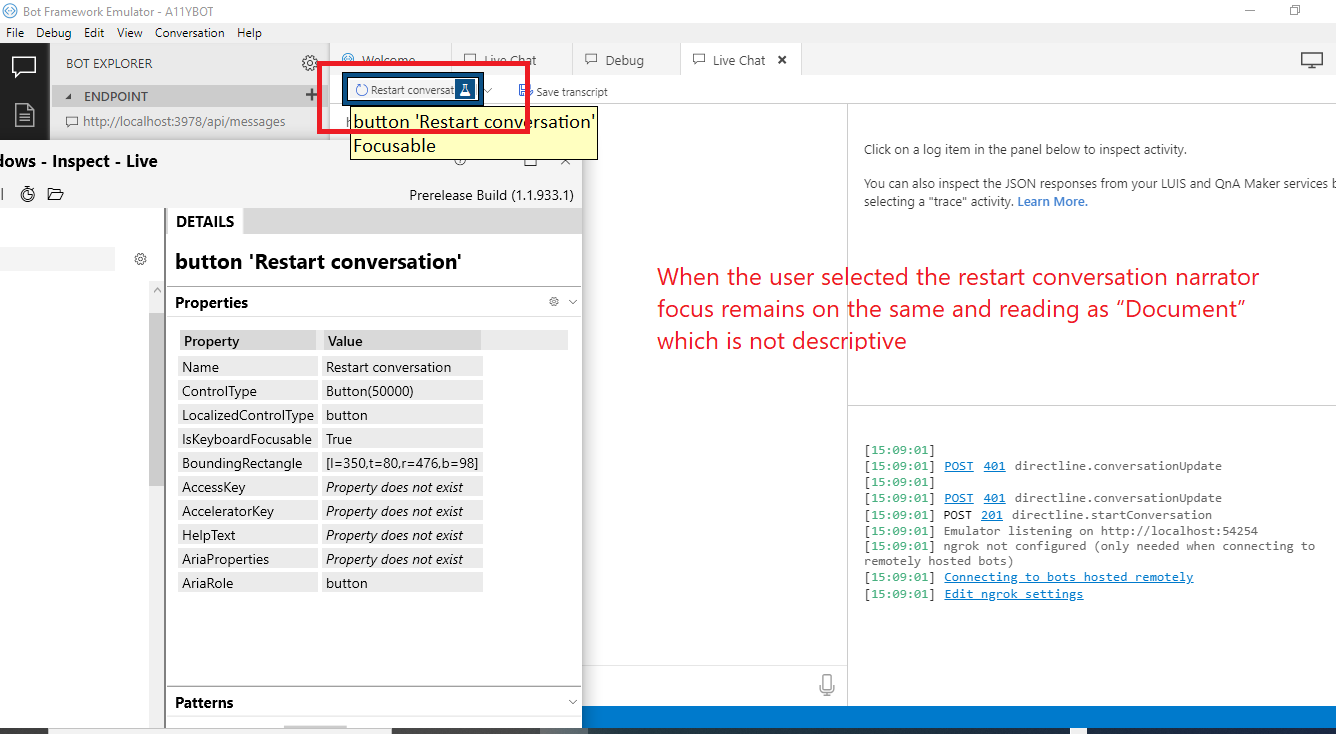Click the open folder icon in Inspect toolbar
This screenshot has height=734, width=1336.
55,194
